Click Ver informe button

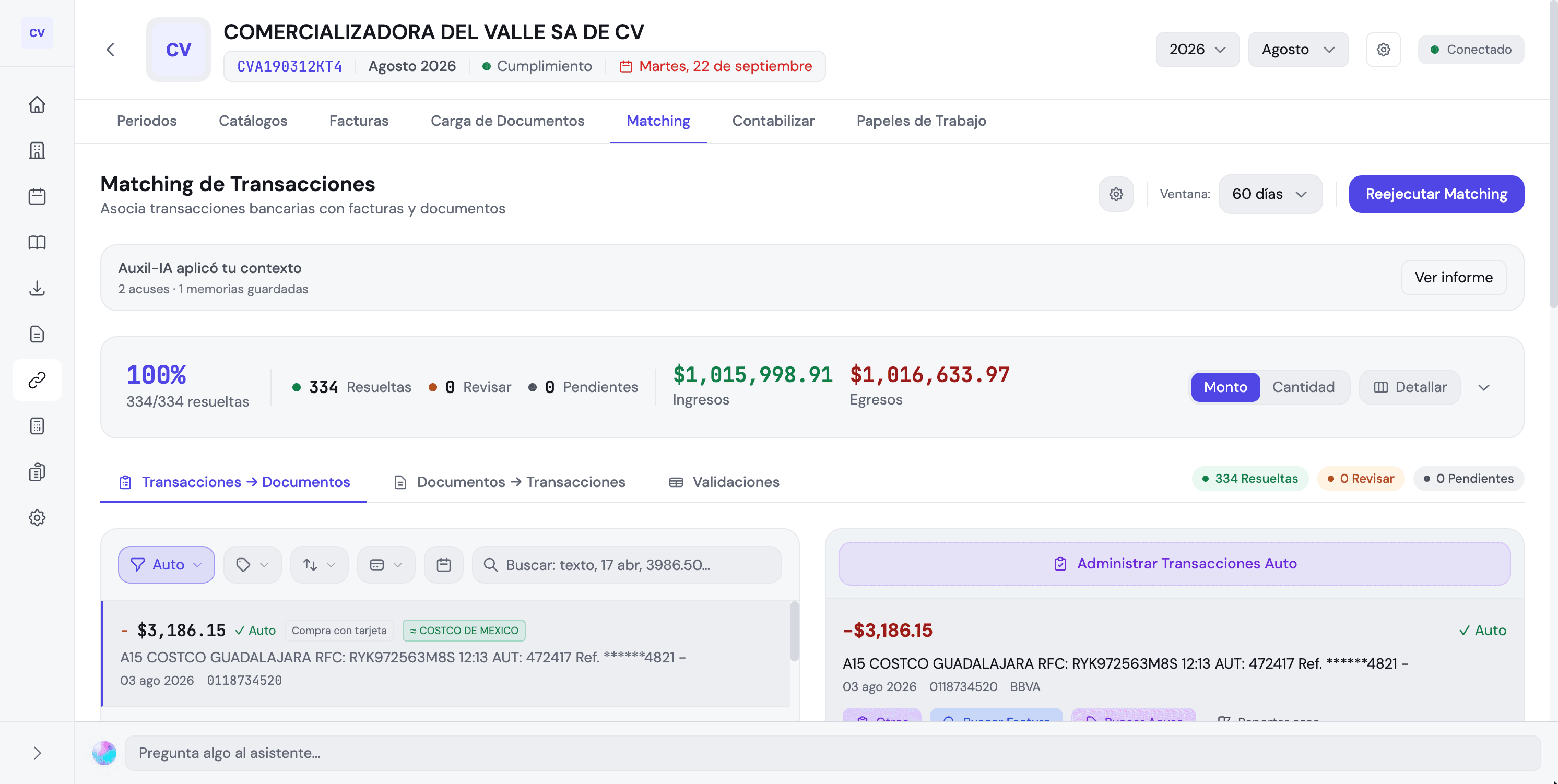click(1454, 278)
